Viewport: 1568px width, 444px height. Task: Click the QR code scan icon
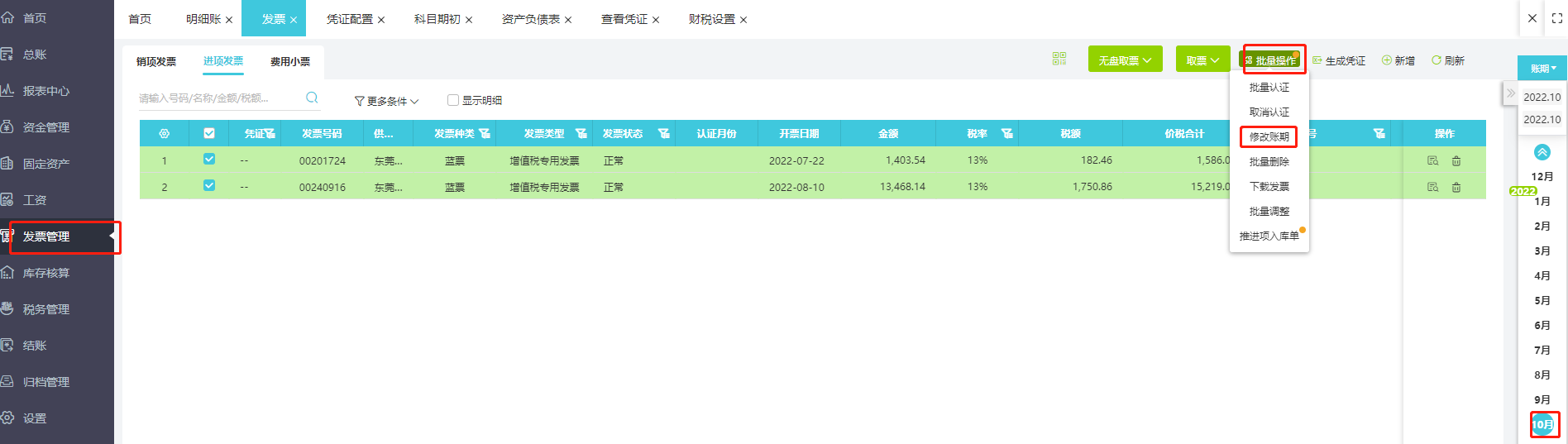coord(1059,59)
